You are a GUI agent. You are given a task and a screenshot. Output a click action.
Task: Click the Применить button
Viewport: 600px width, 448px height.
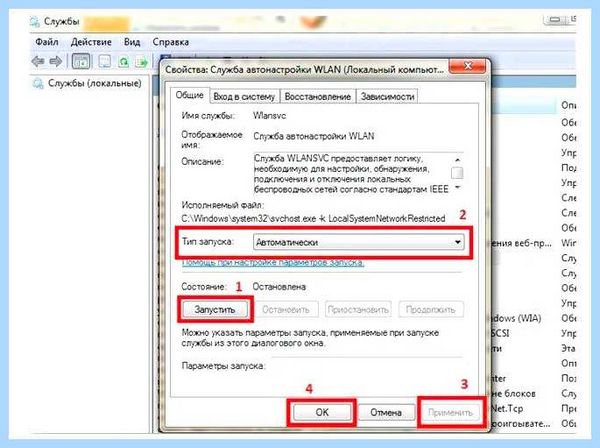(450, 412)
